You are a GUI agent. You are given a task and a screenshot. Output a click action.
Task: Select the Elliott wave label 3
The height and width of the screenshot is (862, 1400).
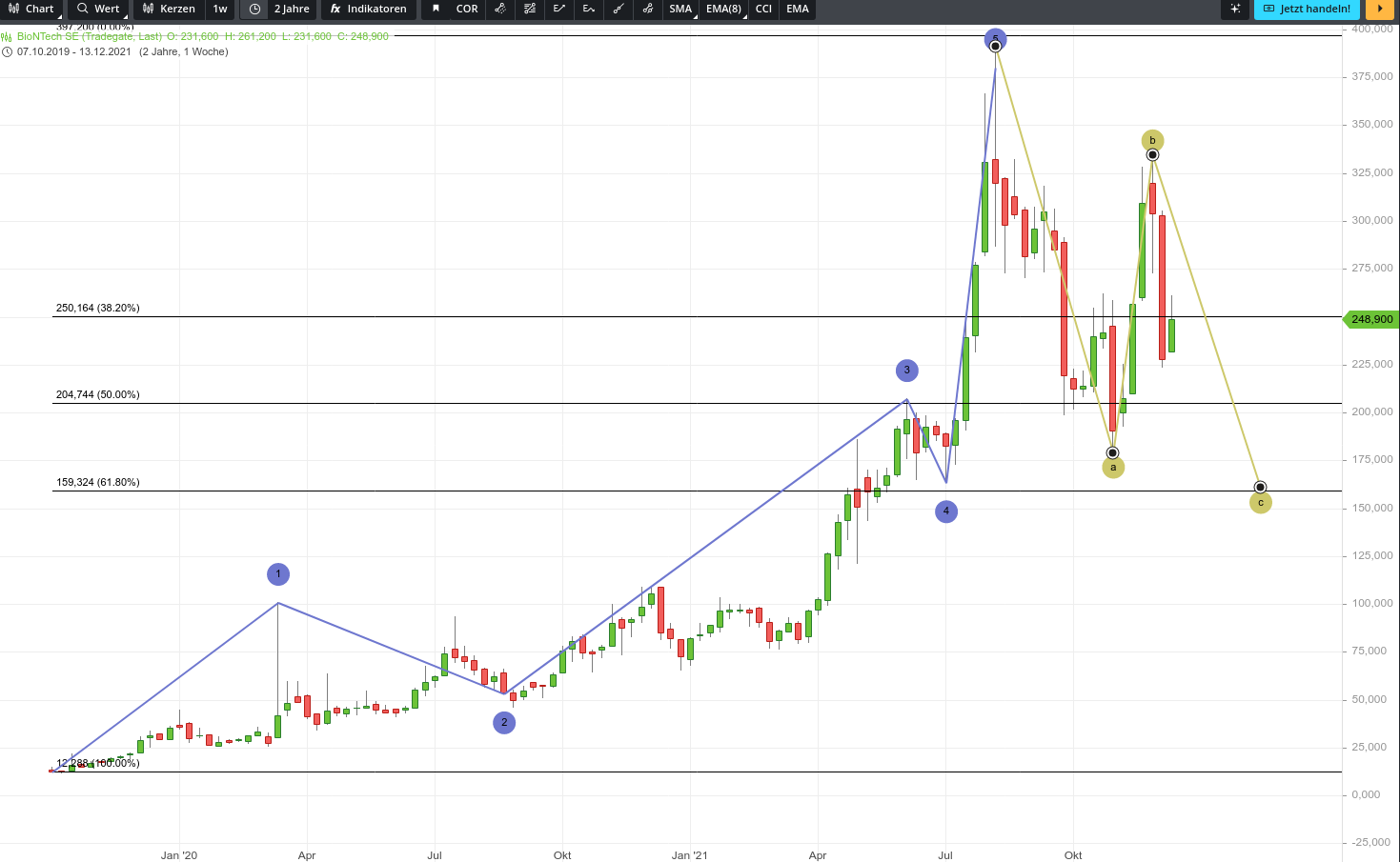907,371
